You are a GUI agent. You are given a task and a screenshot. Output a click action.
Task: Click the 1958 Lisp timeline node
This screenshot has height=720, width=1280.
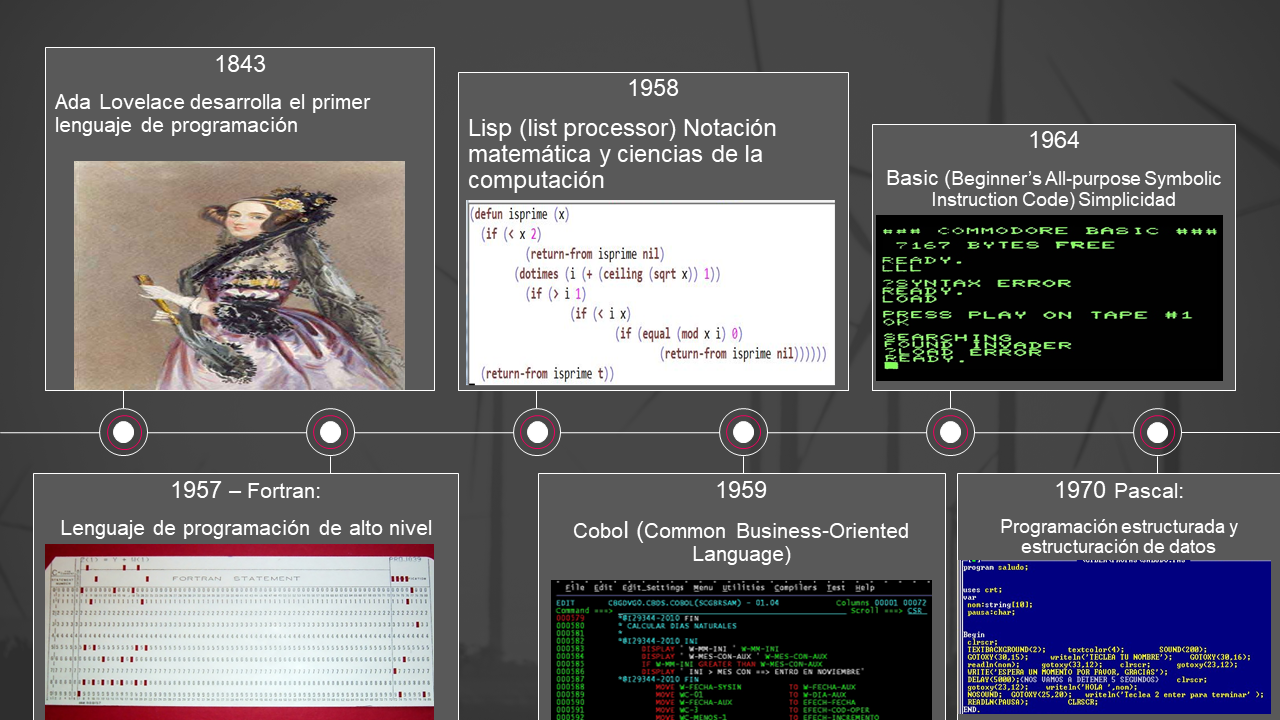tap(538, 432)
